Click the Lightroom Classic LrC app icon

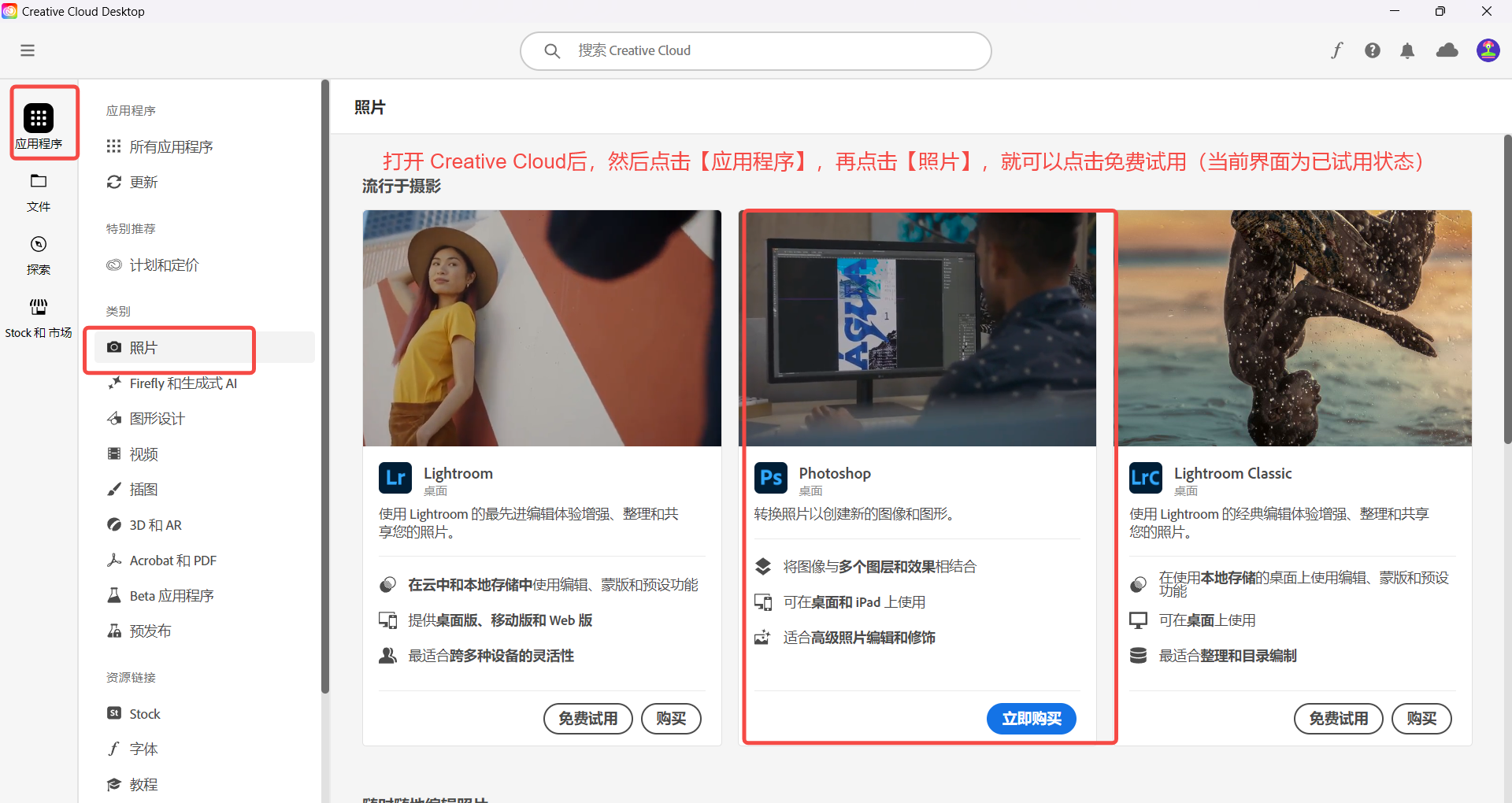point(1146,478)
